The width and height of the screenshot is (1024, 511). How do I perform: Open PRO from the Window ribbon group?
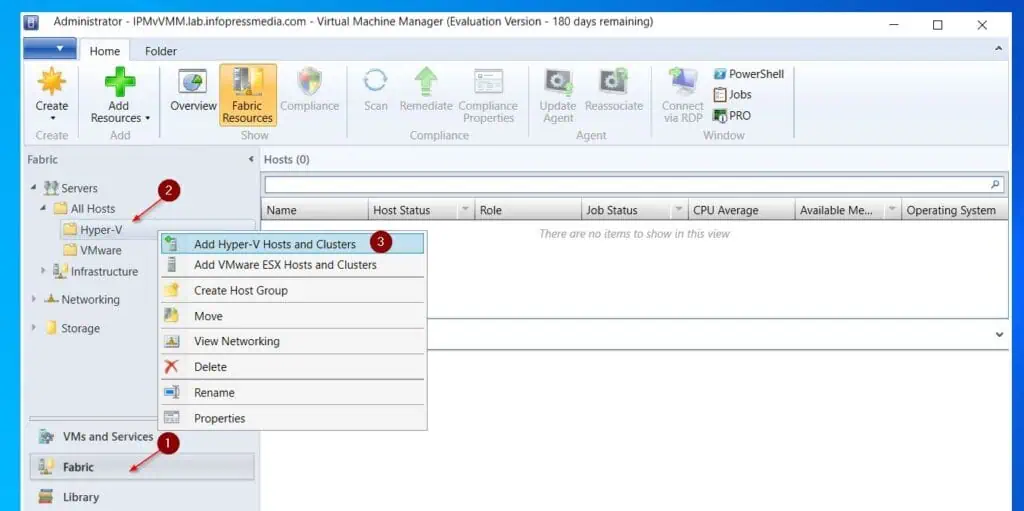[x=732, y=116]
